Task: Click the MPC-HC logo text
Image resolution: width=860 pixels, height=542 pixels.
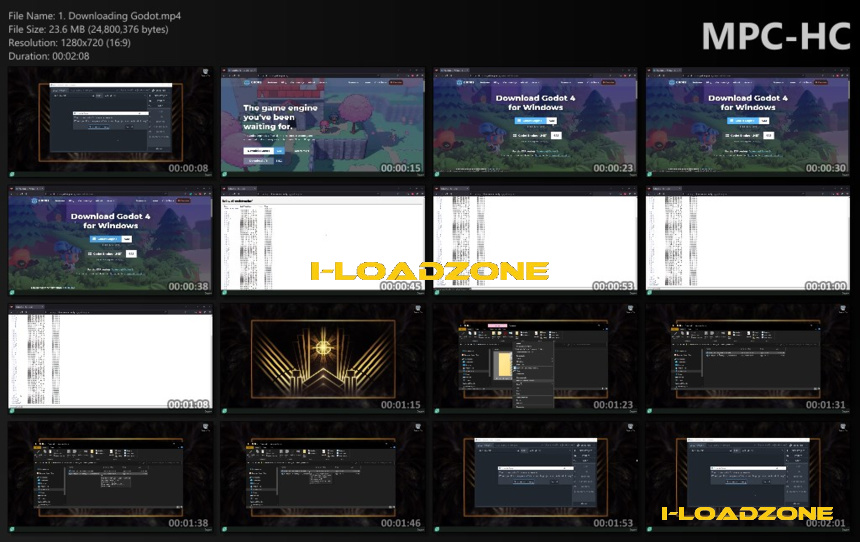Action: point(776,36)
